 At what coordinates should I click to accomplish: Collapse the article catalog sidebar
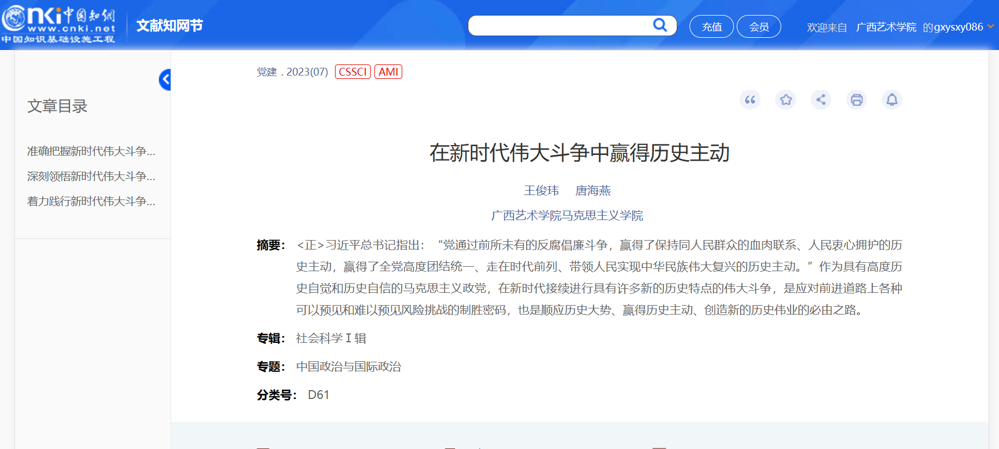click(x=165, y=80)
